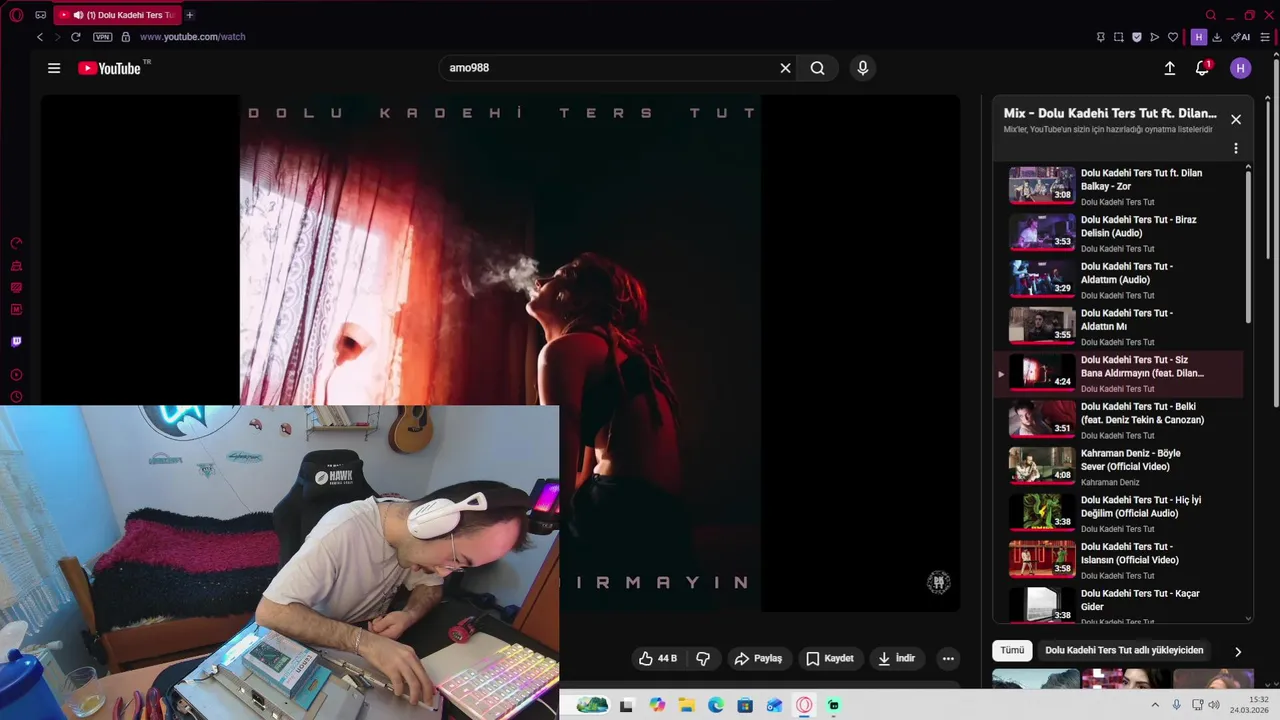The width and height of the screenshot is (1280, 720).
Task: Open the YouTube account avatar menu
Action: (x=1240, y=68)
